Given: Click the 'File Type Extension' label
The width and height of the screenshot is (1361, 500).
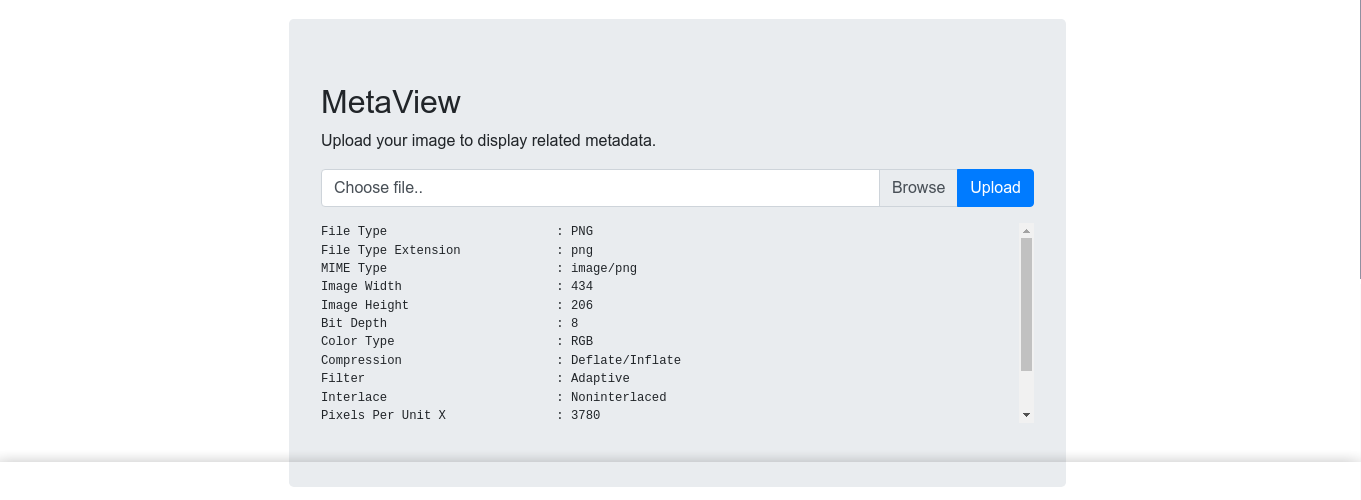Looking at the screenshot, I should (x=391, y=250).
